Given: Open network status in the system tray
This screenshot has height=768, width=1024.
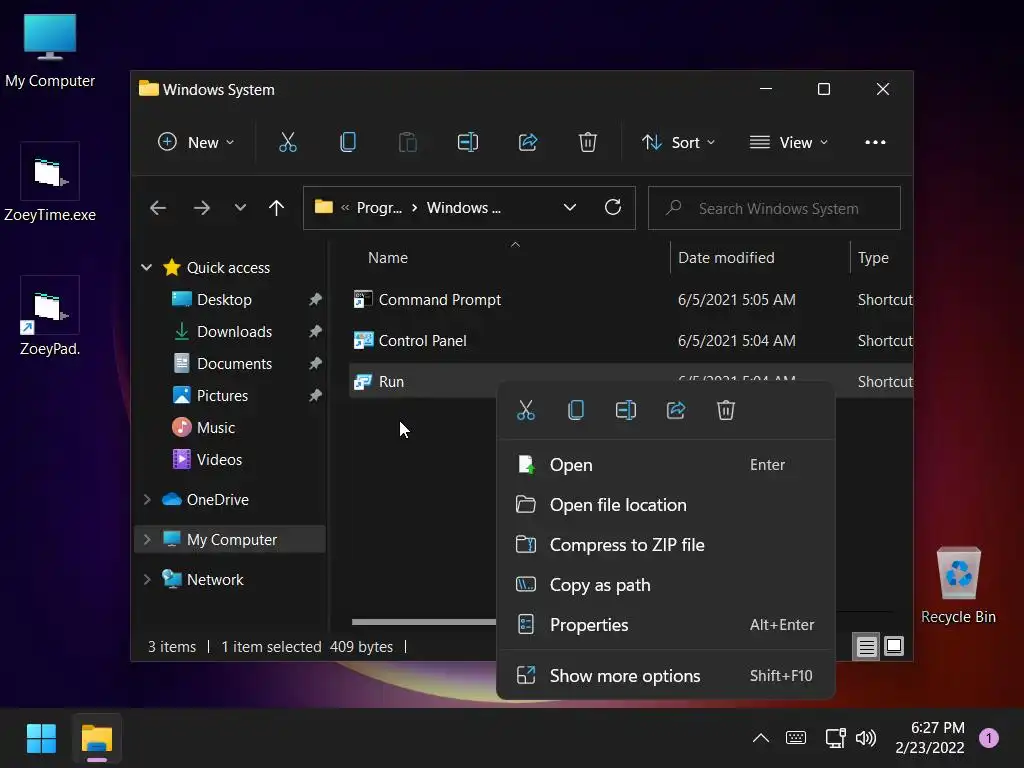Looking at the screenshot, I should (x=835, y=739).
